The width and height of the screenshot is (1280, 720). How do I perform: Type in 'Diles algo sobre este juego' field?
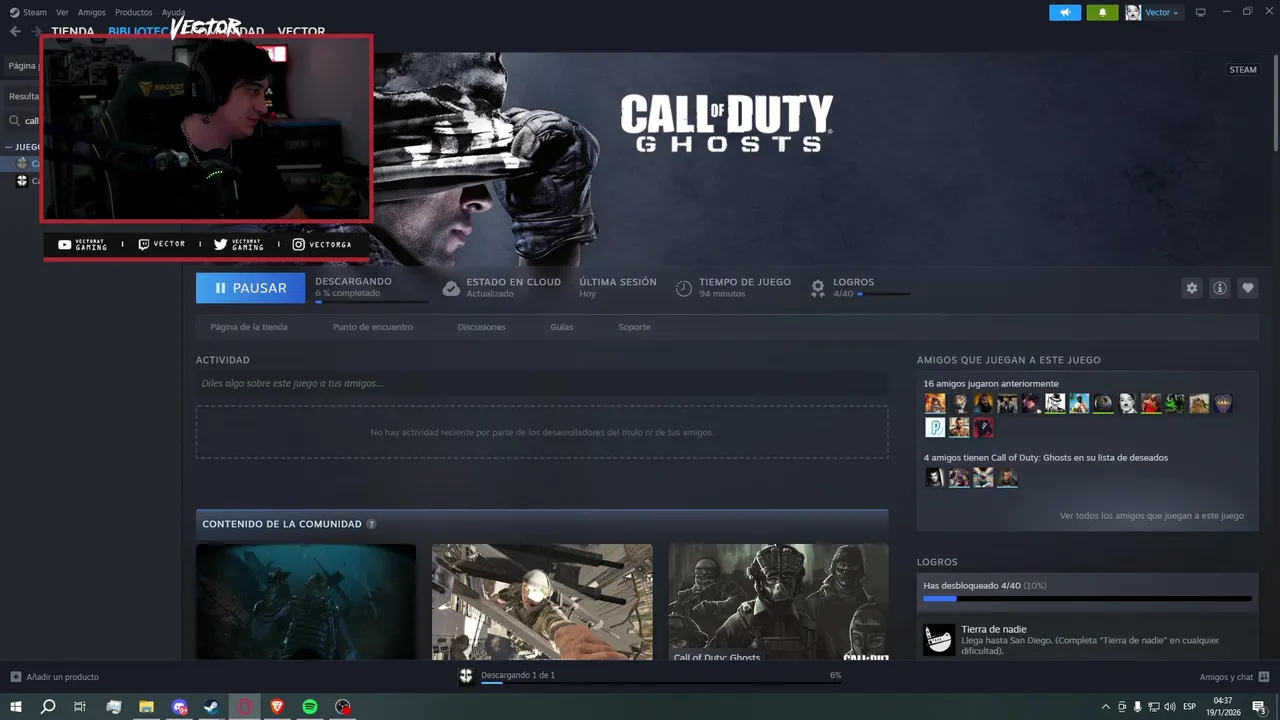click(542, 383)
